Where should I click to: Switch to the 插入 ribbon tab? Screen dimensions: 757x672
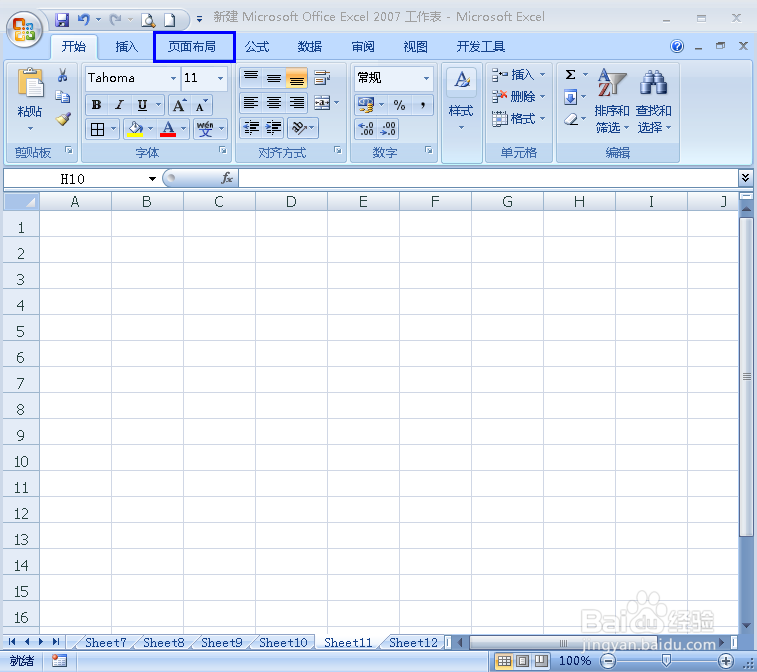pos(126,47)
